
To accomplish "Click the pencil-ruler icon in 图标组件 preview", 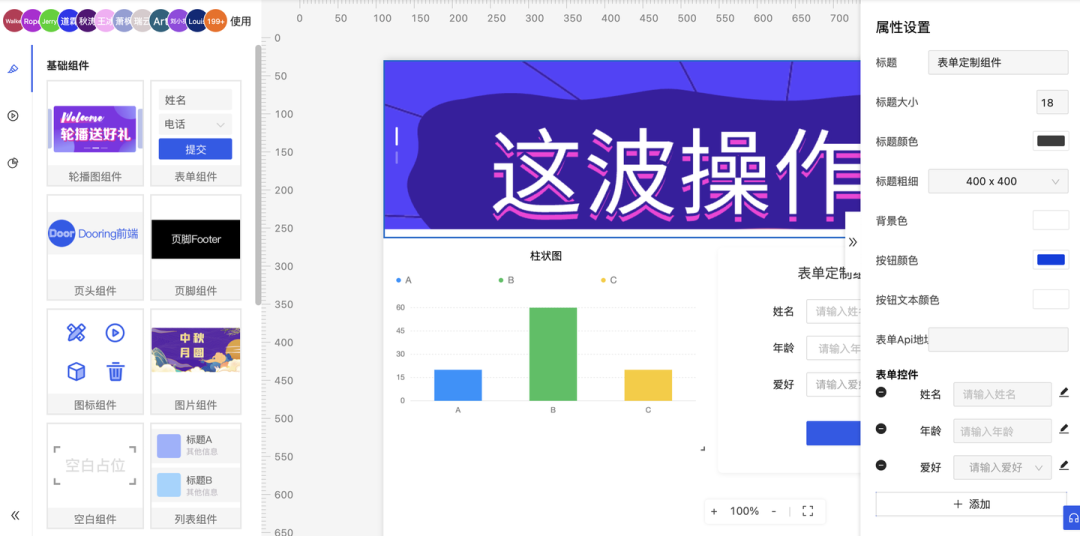I will click(x=76, y=333).
